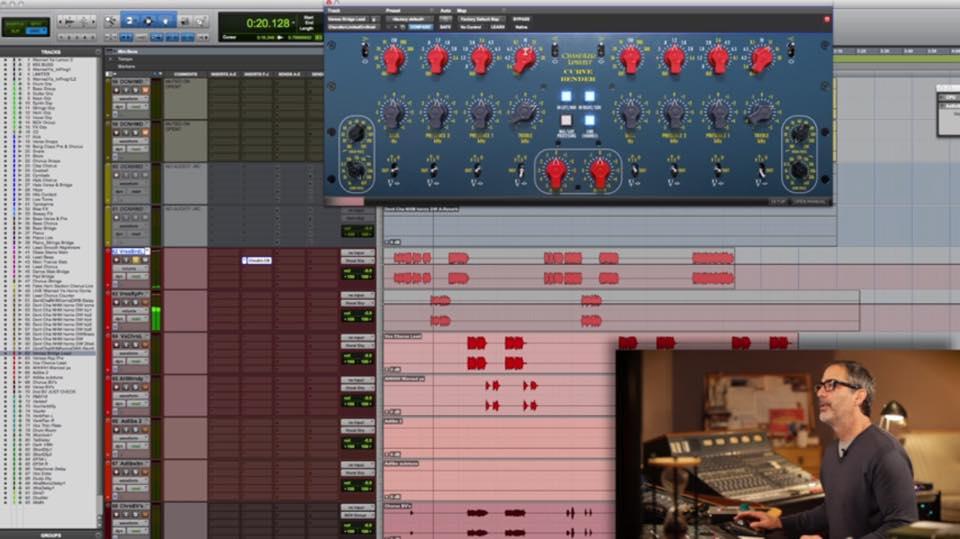Record-enable the ArMmdy track
Viewport: 960px width, 539px height.
coord(117,387)
